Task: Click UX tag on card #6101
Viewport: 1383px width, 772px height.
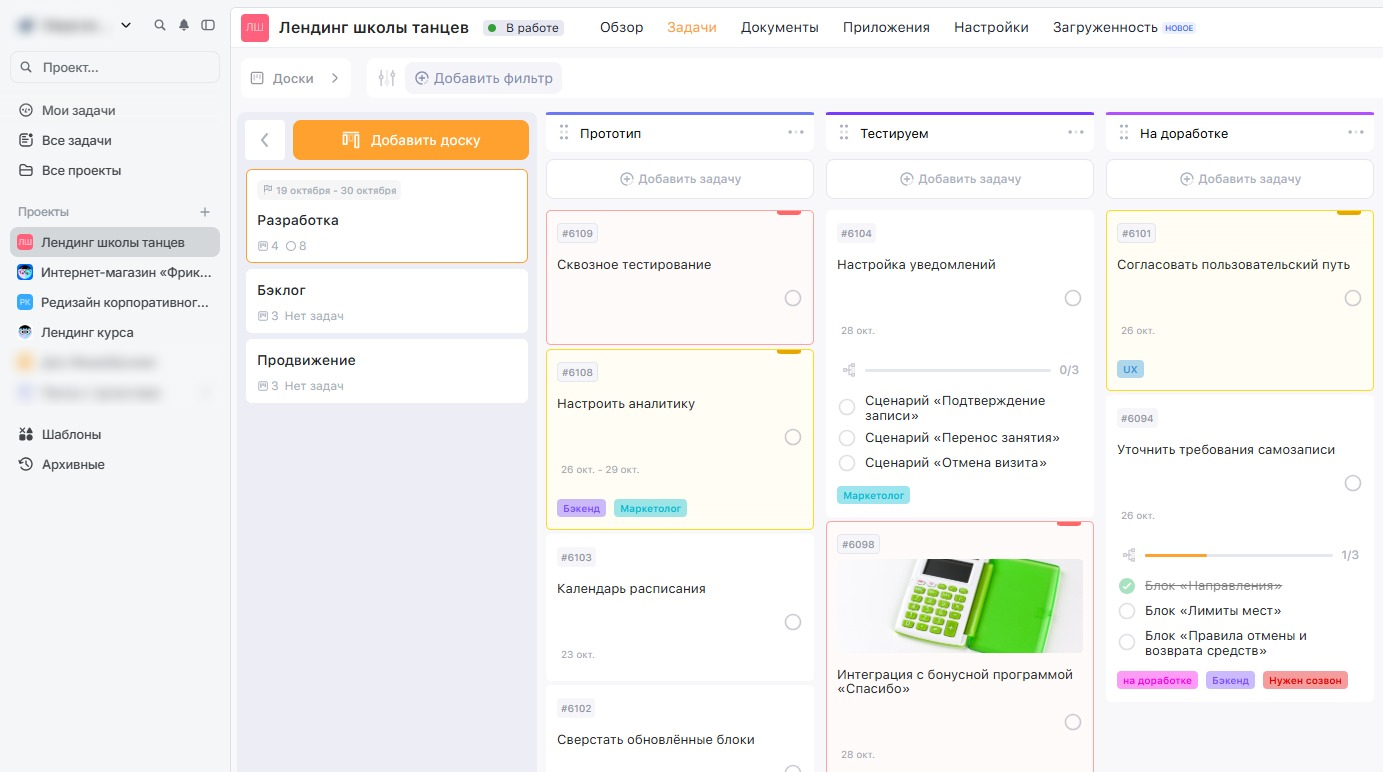Action: pyautogui.click(x=1130, y=369)
